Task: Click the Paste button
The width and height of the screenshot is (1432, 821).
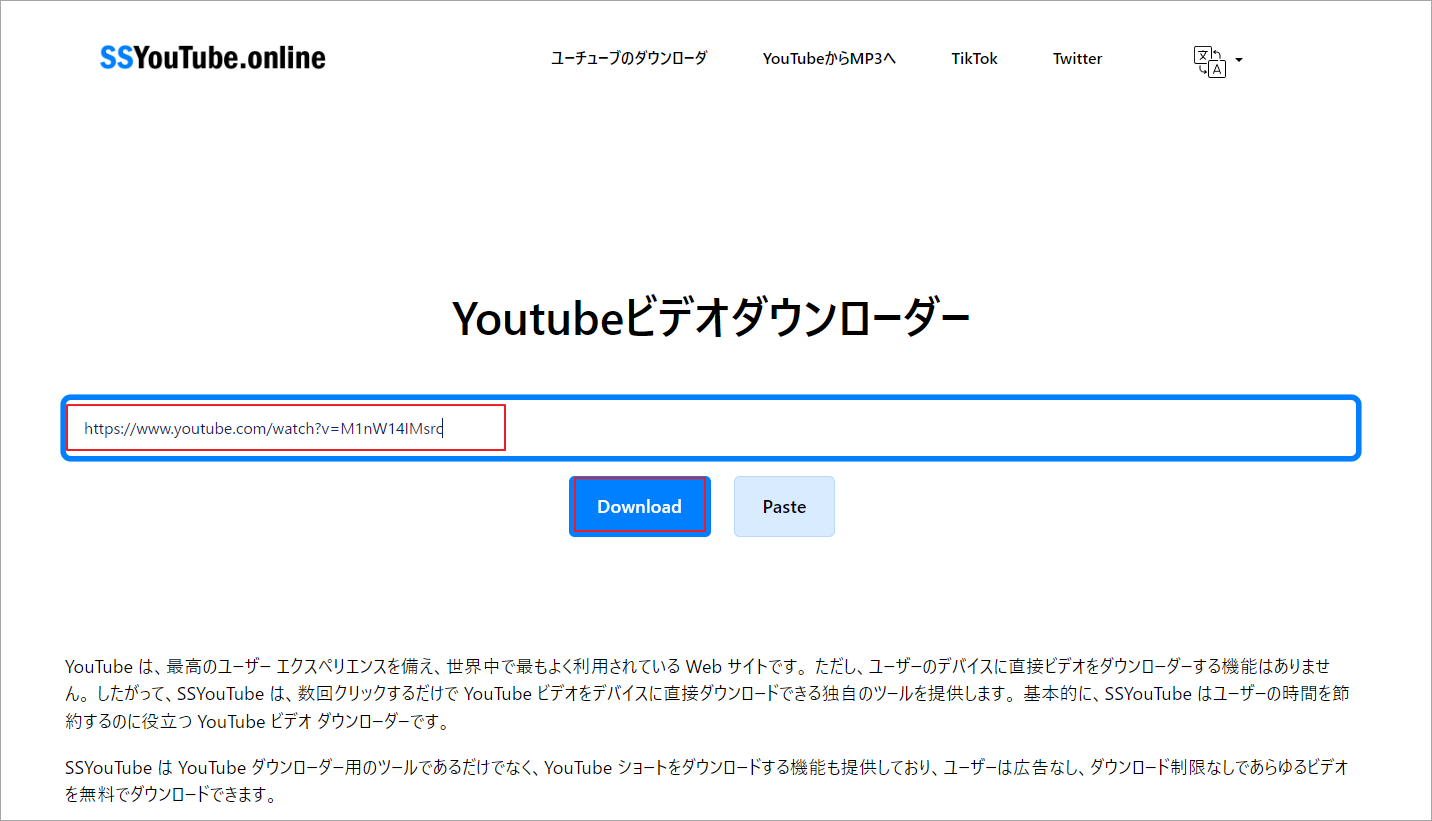Action: (x=784, y=506)
